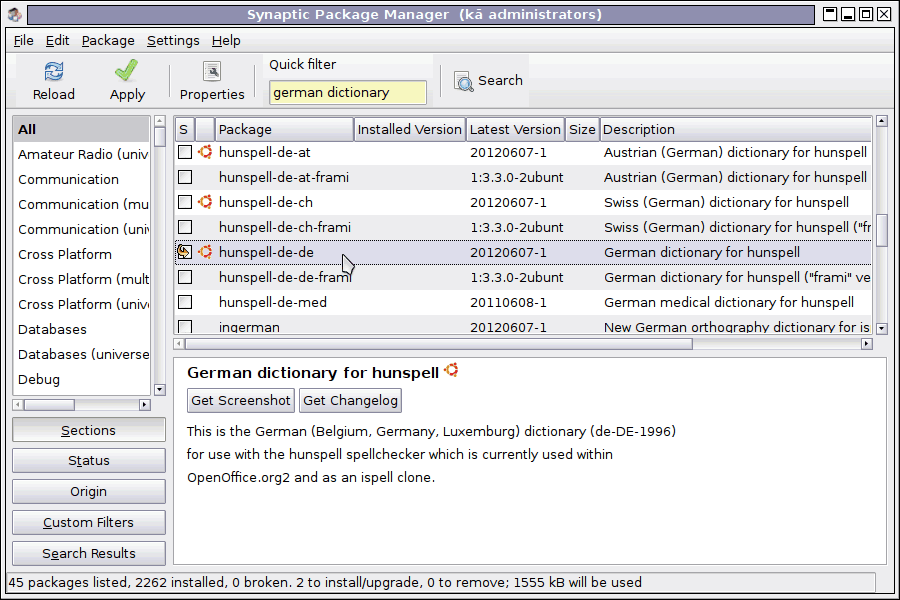Shade the window using the title bar roll-up button

[x=829, y=14]
